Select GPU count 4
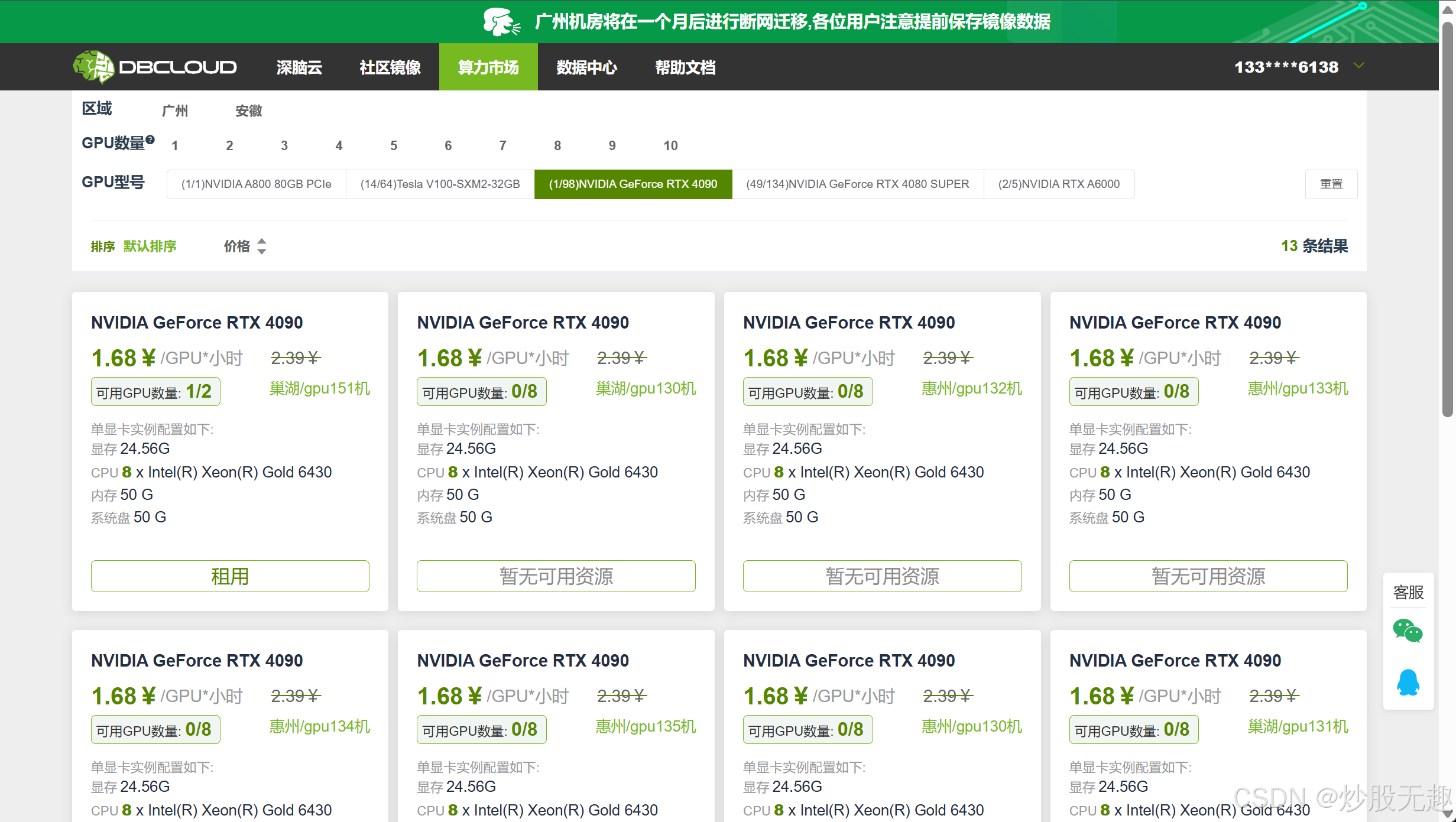Image resolution: width=1456 pixels, height=822 pixels. pyautogui.click(x=339, y=145)
